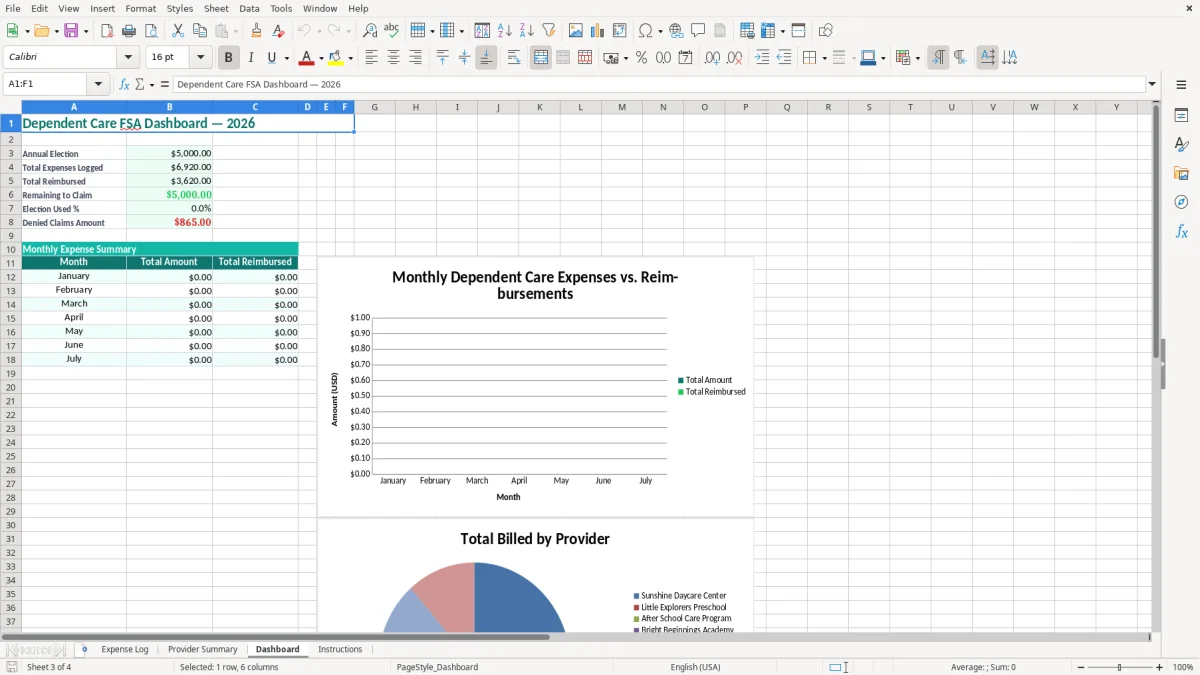
Task: Open the sidebar Styles panel
Action: 1181,144
